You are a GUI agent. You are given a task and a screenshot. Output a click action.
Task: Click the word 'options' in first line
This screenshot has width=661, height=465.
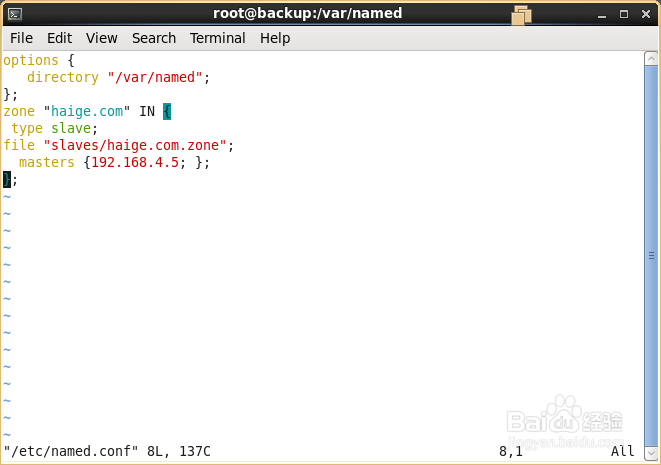(x=31, y=61)
